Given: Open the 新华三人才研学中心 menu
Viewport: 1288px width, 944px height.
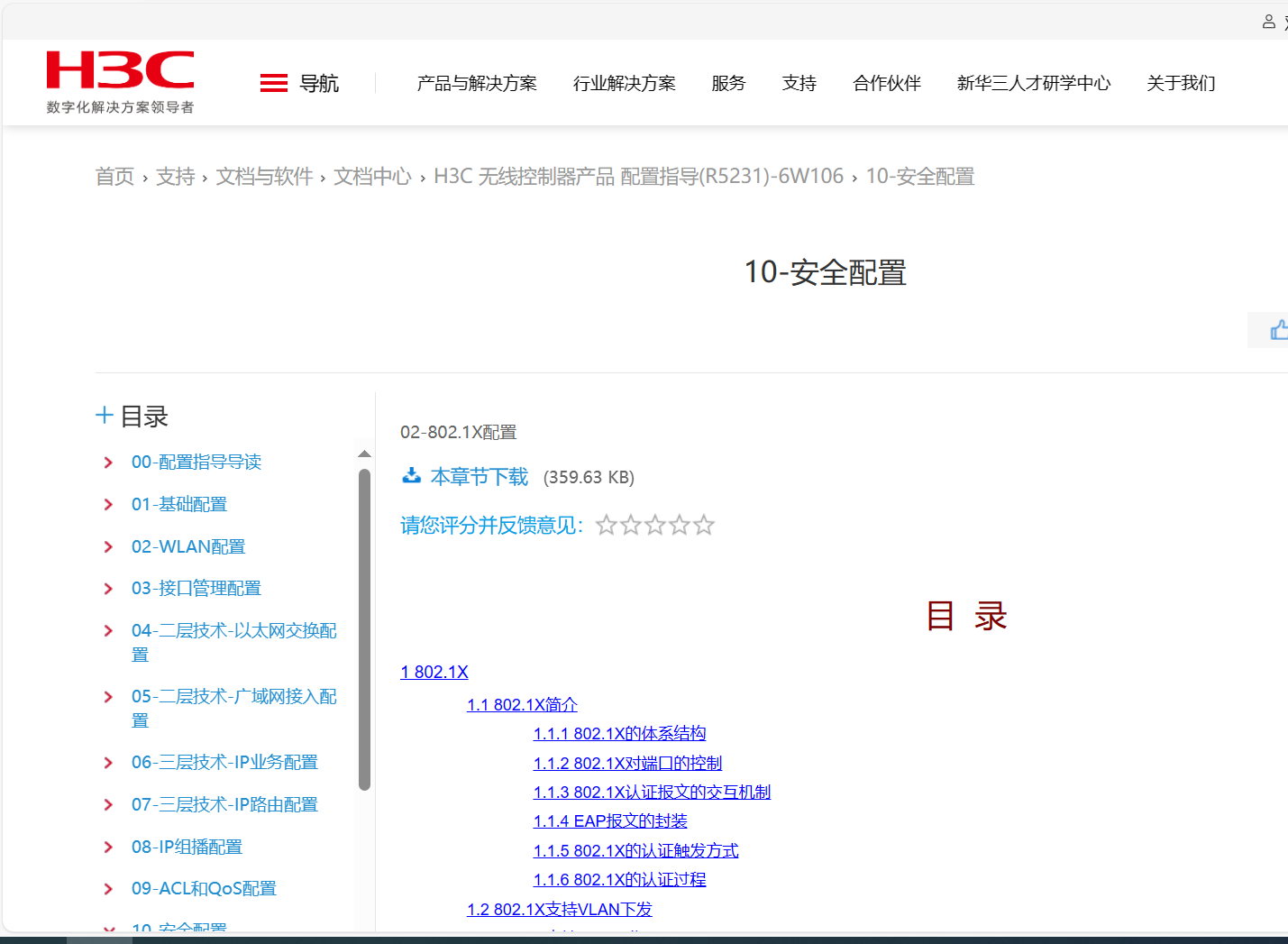Looking at the screenshot, I should 1034,83.
